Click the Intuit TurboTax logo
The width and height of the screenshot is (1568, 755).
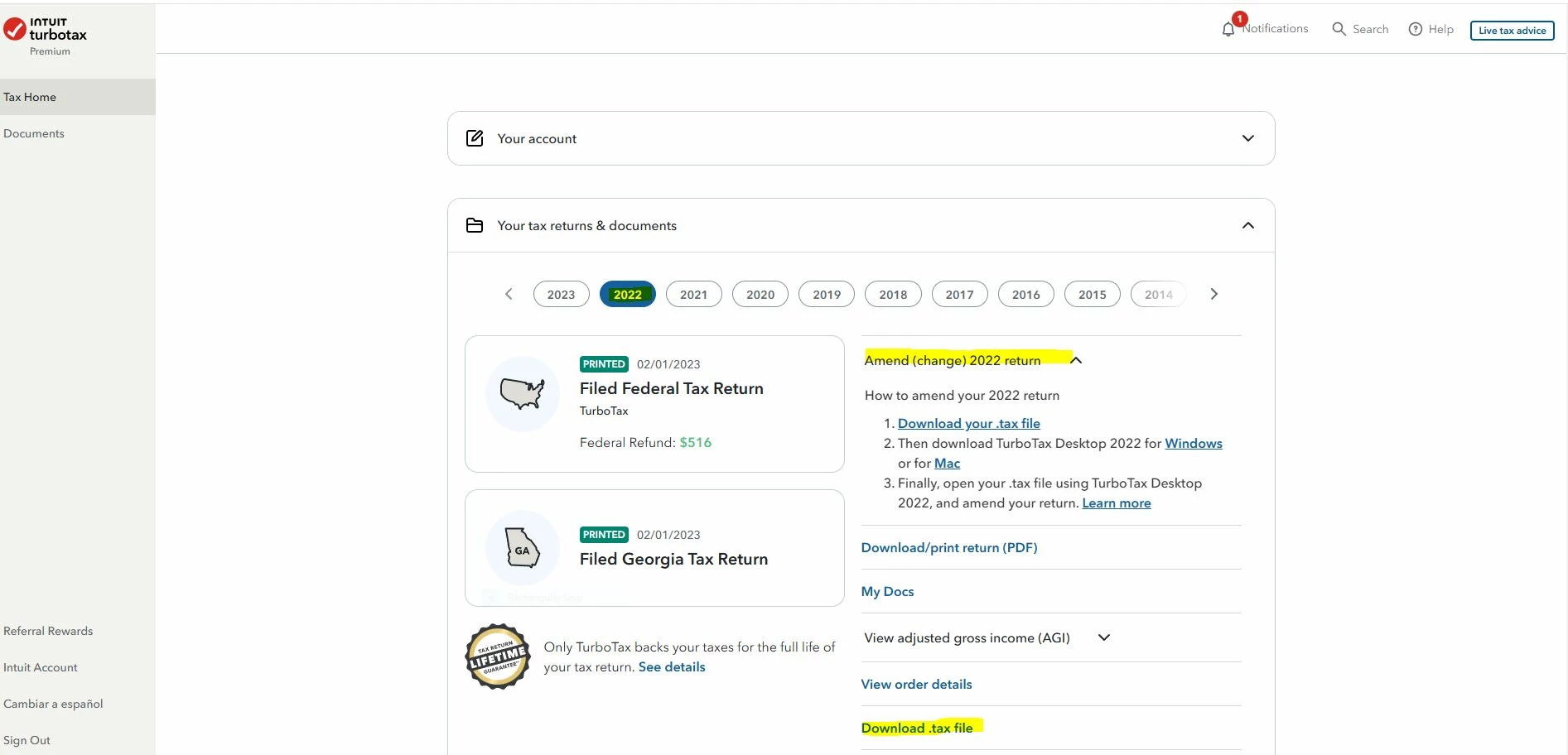[46, 30]
